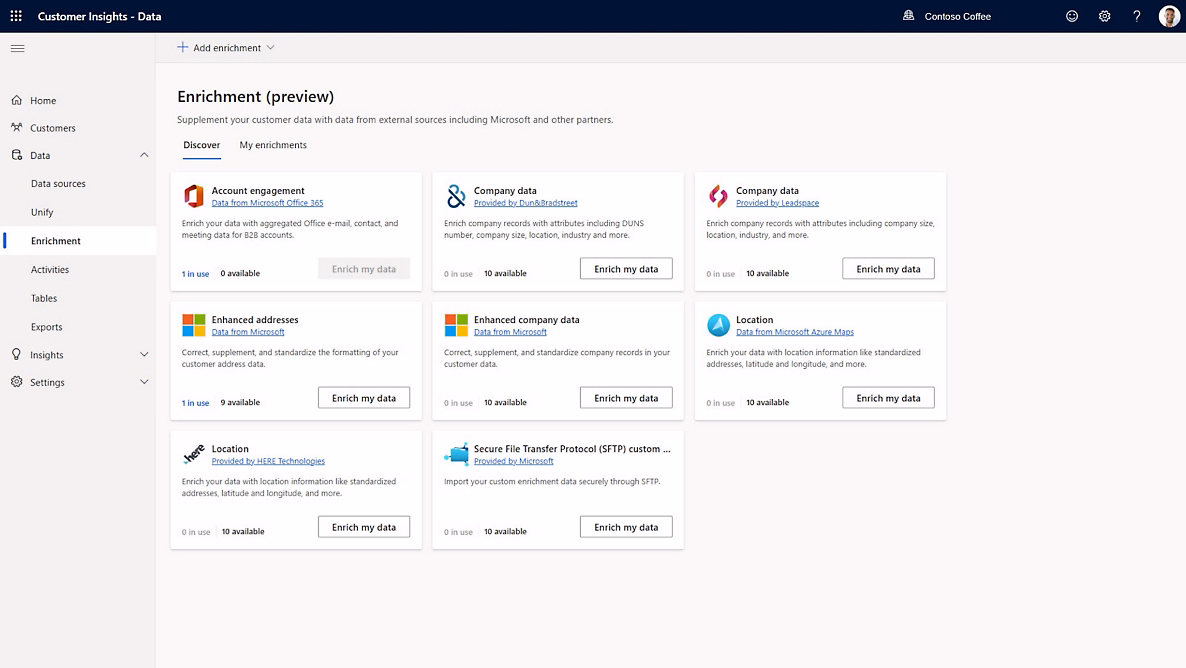The width and height of the screenshot is (1186, 668).
Task: Select the Contoso Coffee environment picker
Action: pyautogui.click(x=946, y=16)
